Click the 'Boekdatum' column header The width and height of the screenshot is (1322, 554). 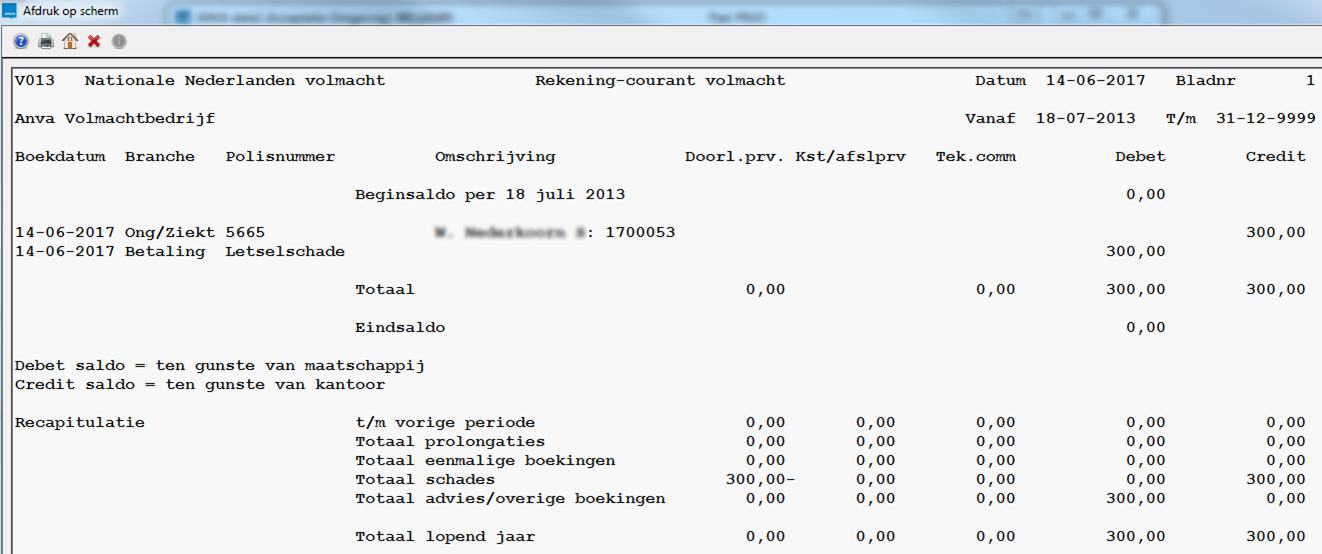(60, 156)
